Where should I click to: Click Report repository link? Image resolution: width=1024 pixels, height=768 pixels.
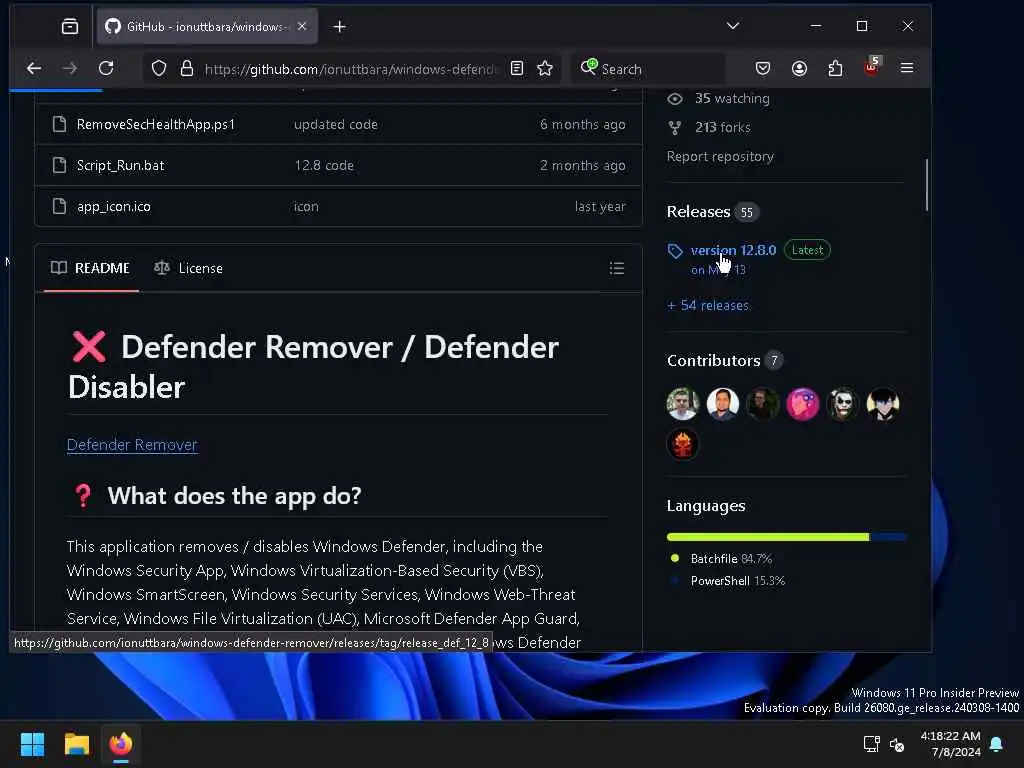[720, 156]
